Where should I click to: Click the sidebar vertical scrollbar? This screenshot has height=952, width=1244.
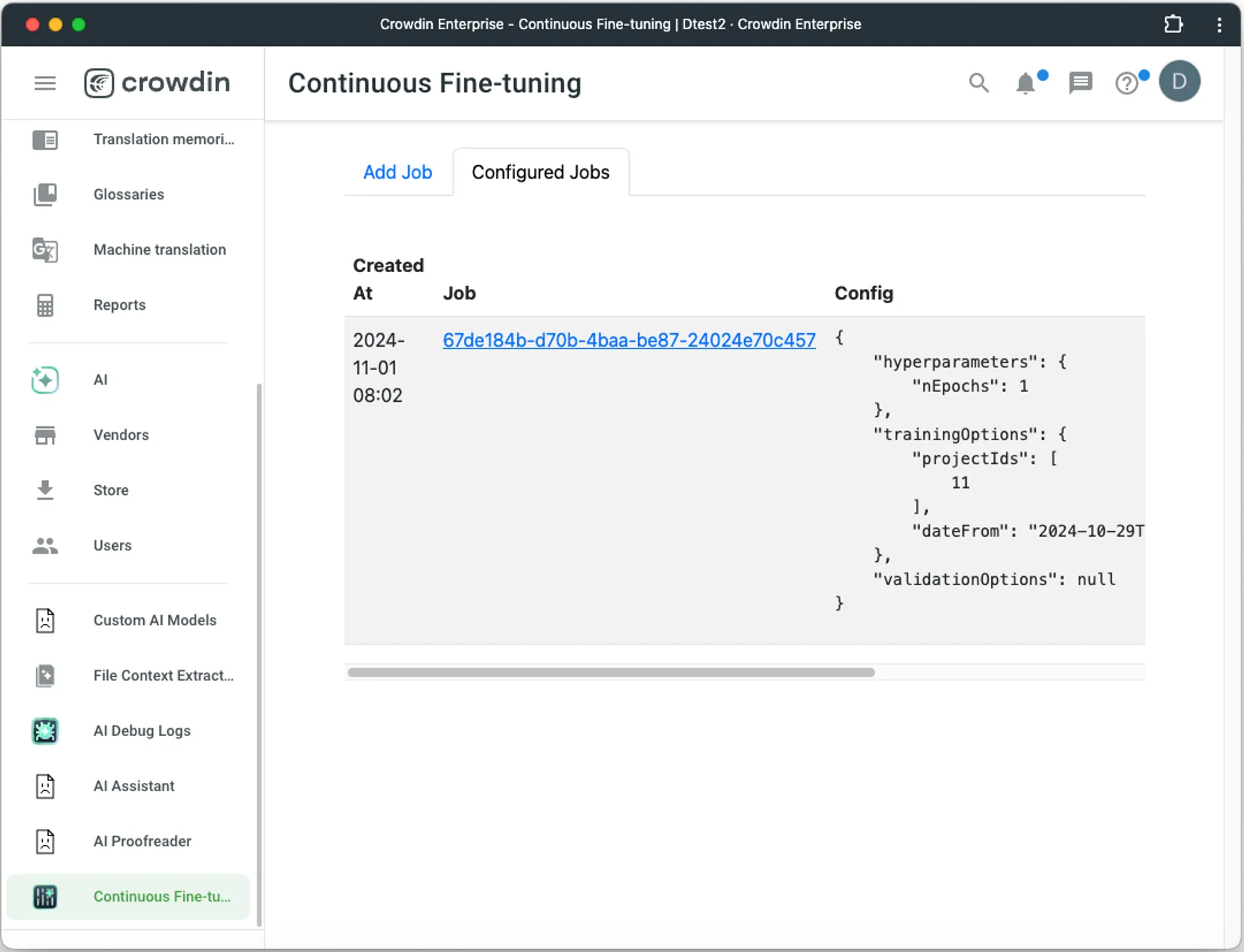point(259,655)
